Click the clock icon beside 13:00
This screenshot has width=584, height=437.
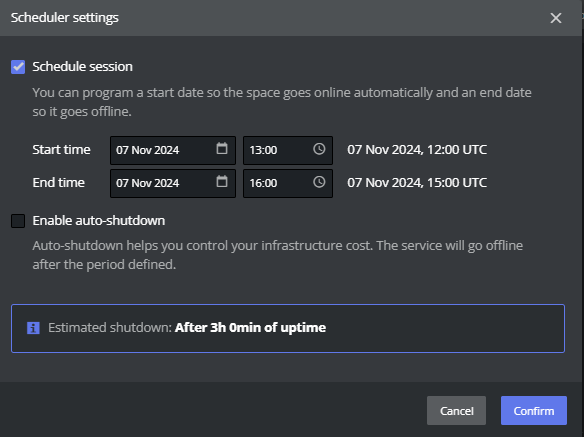pos(319,149)
